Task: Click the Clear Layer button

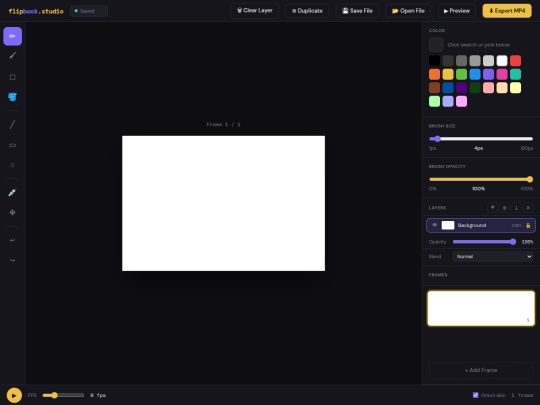Action: click(x=255, y=11)
